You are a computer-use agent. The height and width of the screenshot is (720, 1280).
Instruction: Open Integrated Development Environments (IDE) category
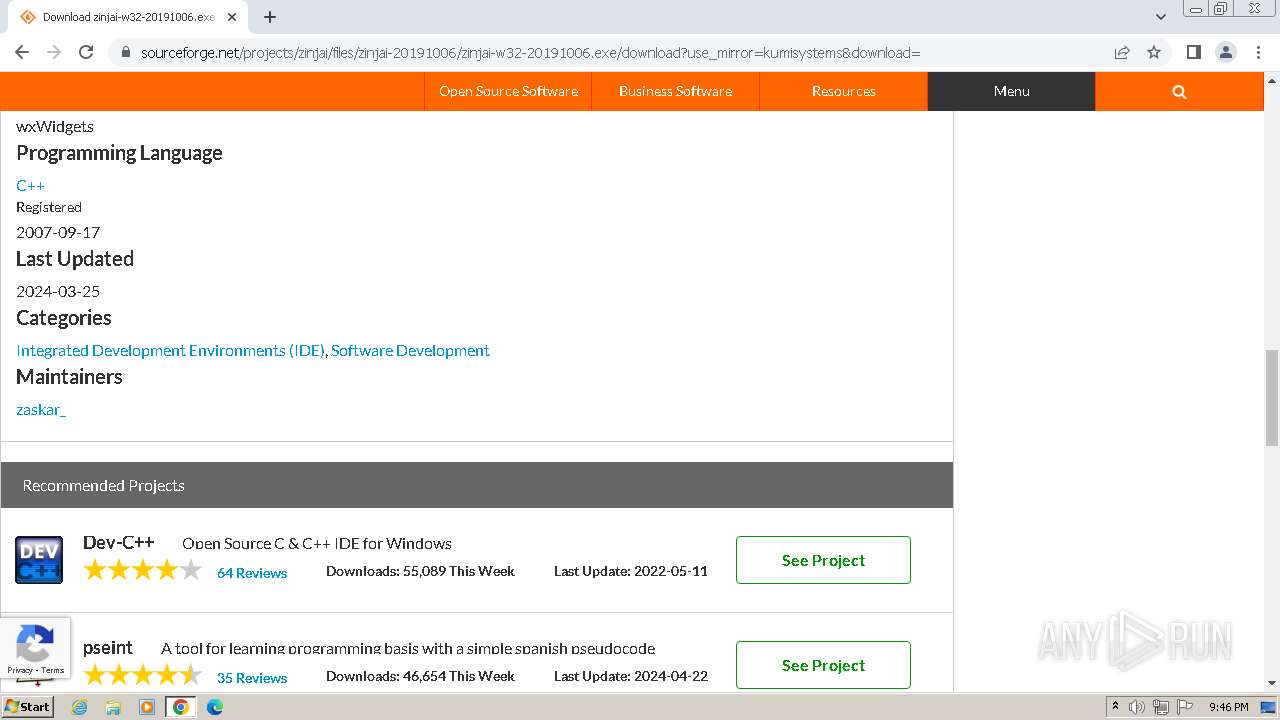pyautogui.click(x=170, y=350)
